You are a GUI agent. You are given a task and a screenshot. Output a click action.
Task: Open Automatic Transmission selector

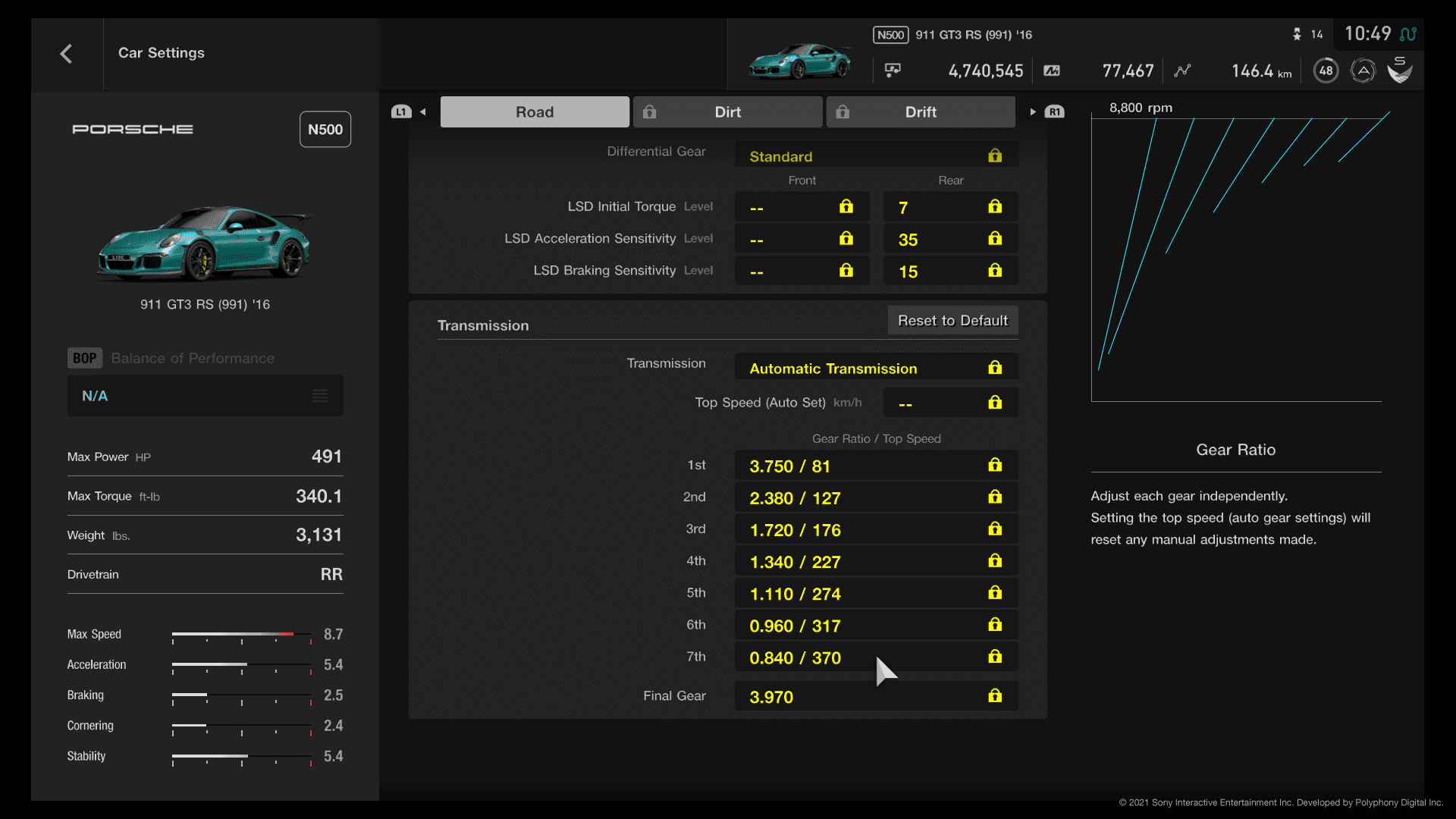point(877,368)
